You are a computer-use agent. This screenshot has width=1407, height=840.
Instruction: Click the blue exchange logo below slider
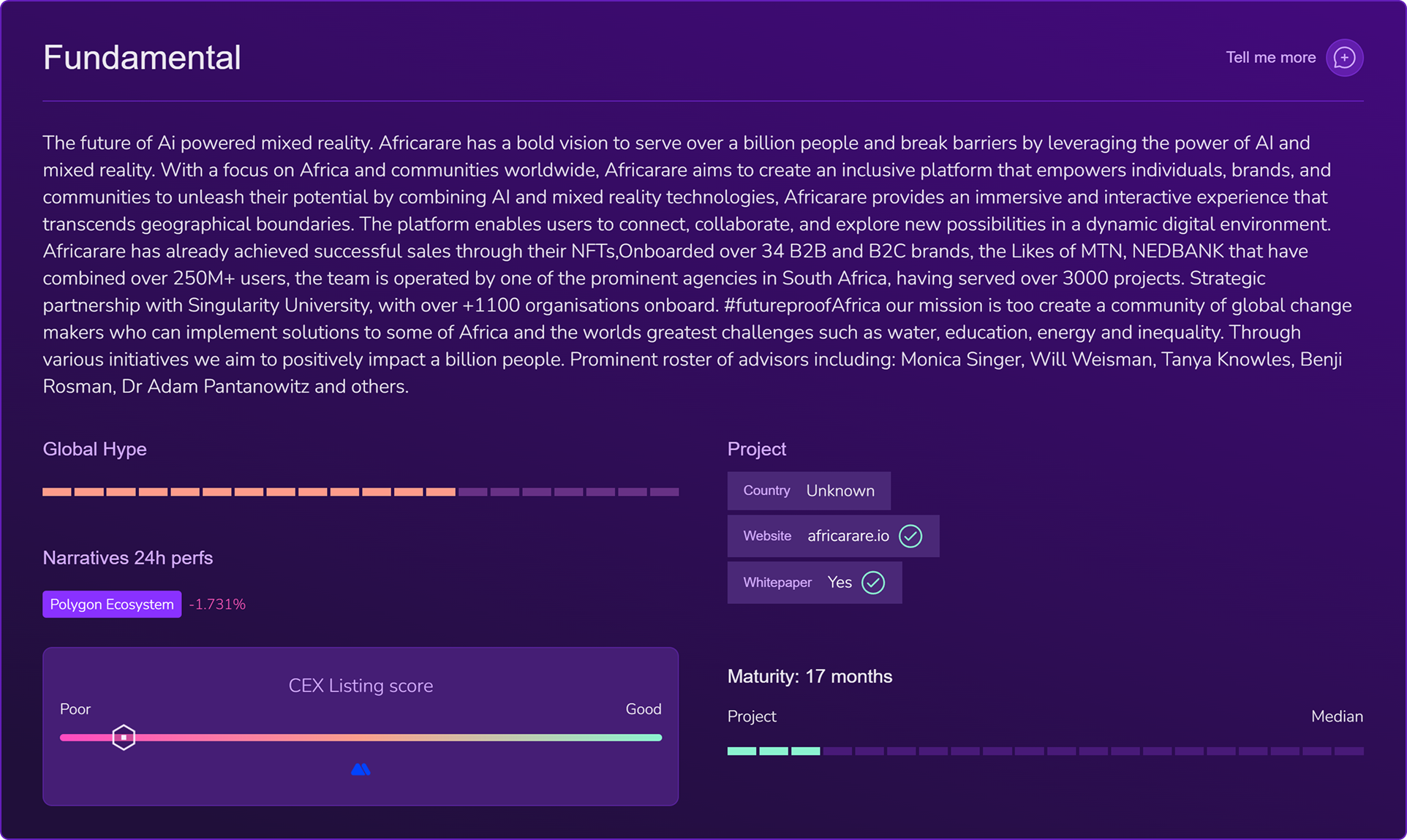click(361, 769)
